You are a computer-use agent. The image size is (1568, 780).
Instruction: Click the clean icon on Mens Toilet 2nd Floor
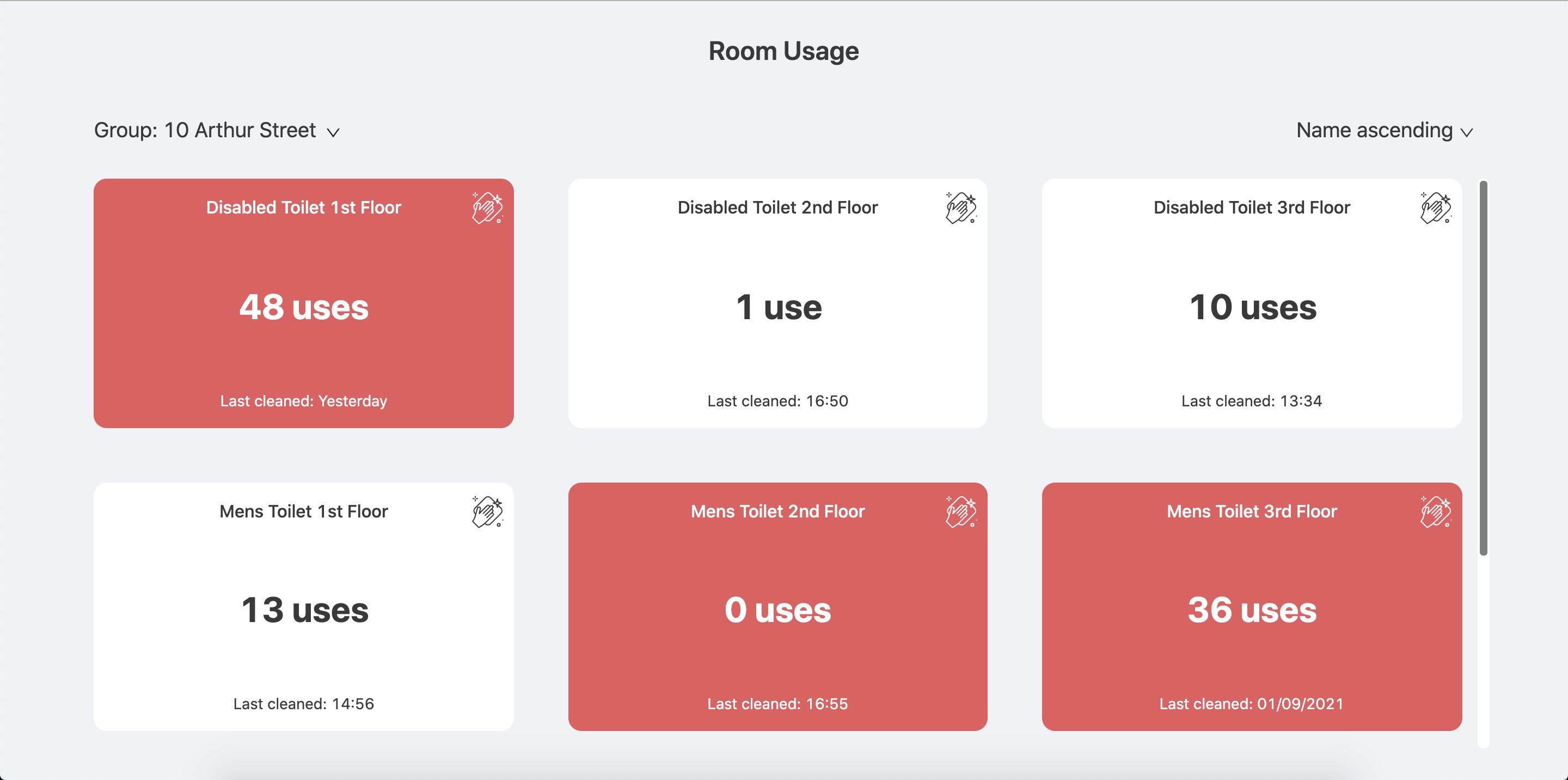(x=961, y=511)
